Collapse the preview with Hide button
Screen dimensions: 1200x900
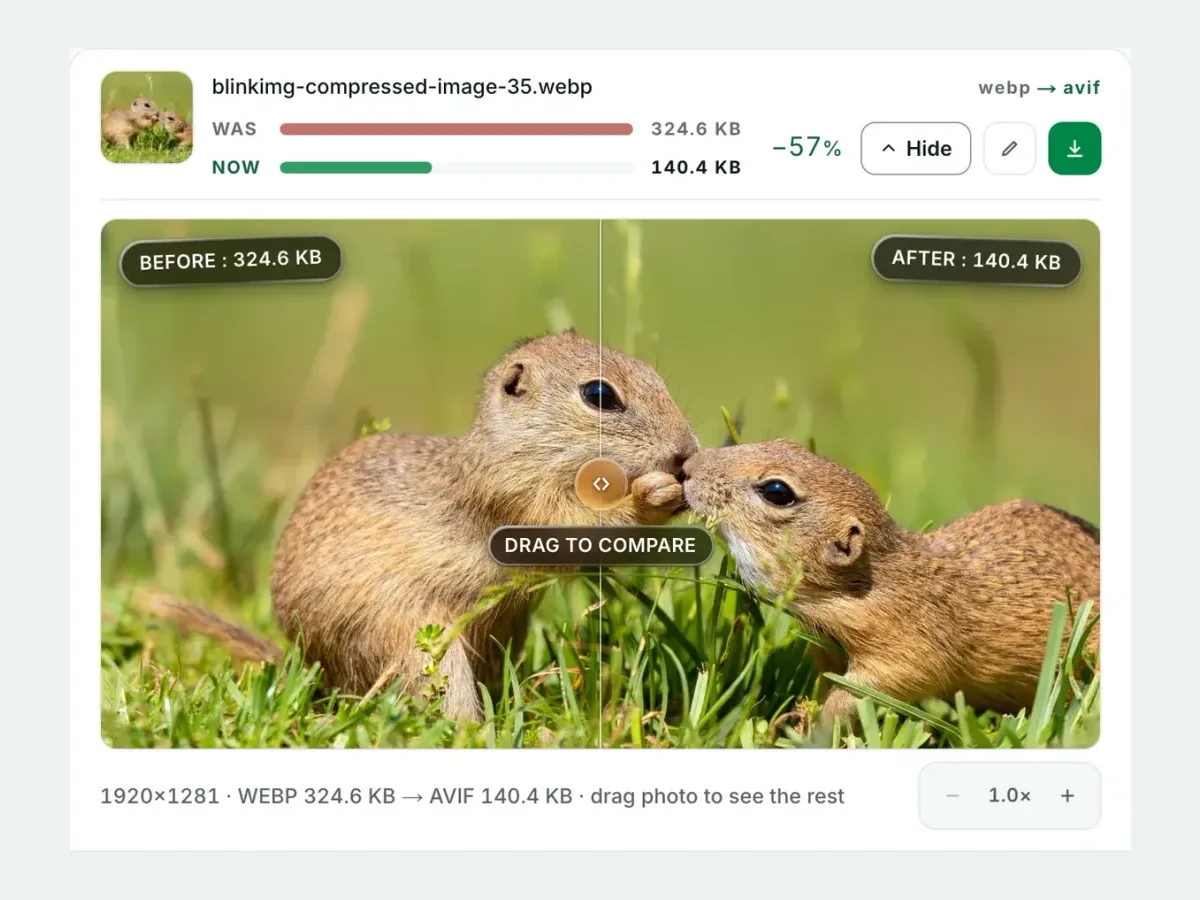(915, 148)
